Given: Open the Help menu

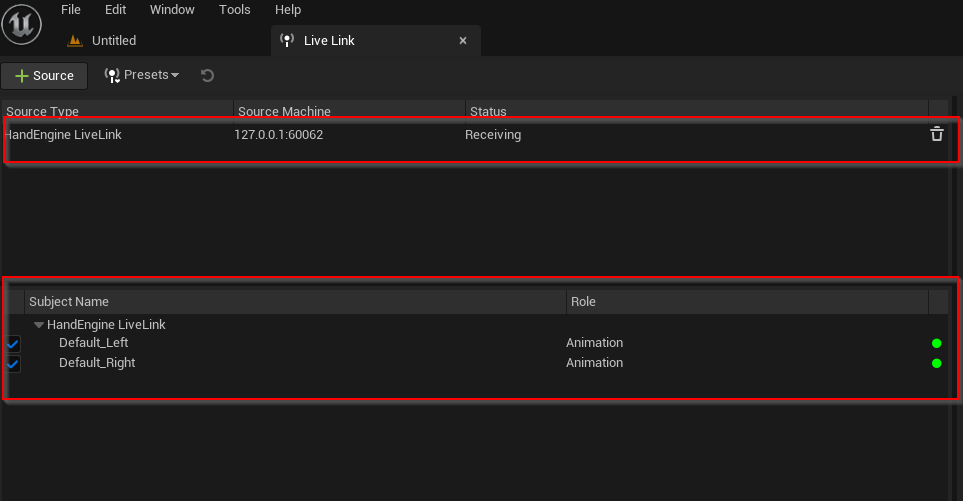Looking at the screenshot, I should coord(288,10).
